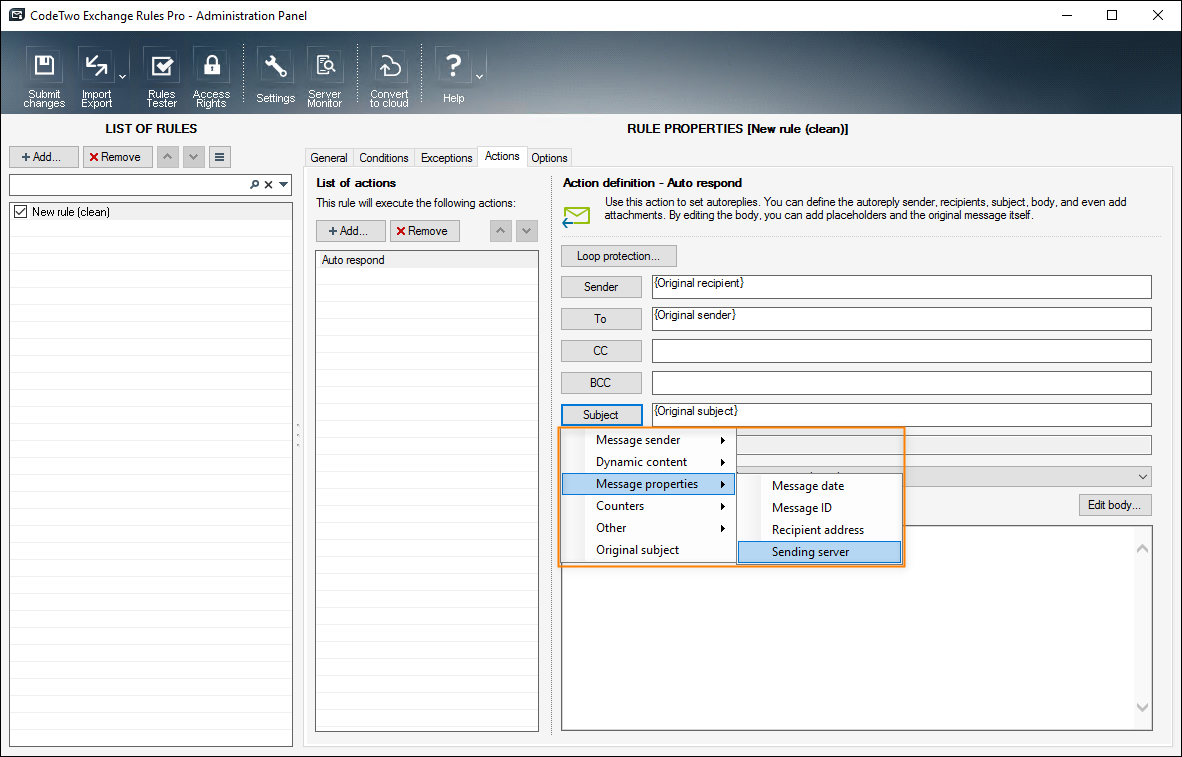Click the Edit body button
Screen dimensions: 1182x757
pos(1115,505)
